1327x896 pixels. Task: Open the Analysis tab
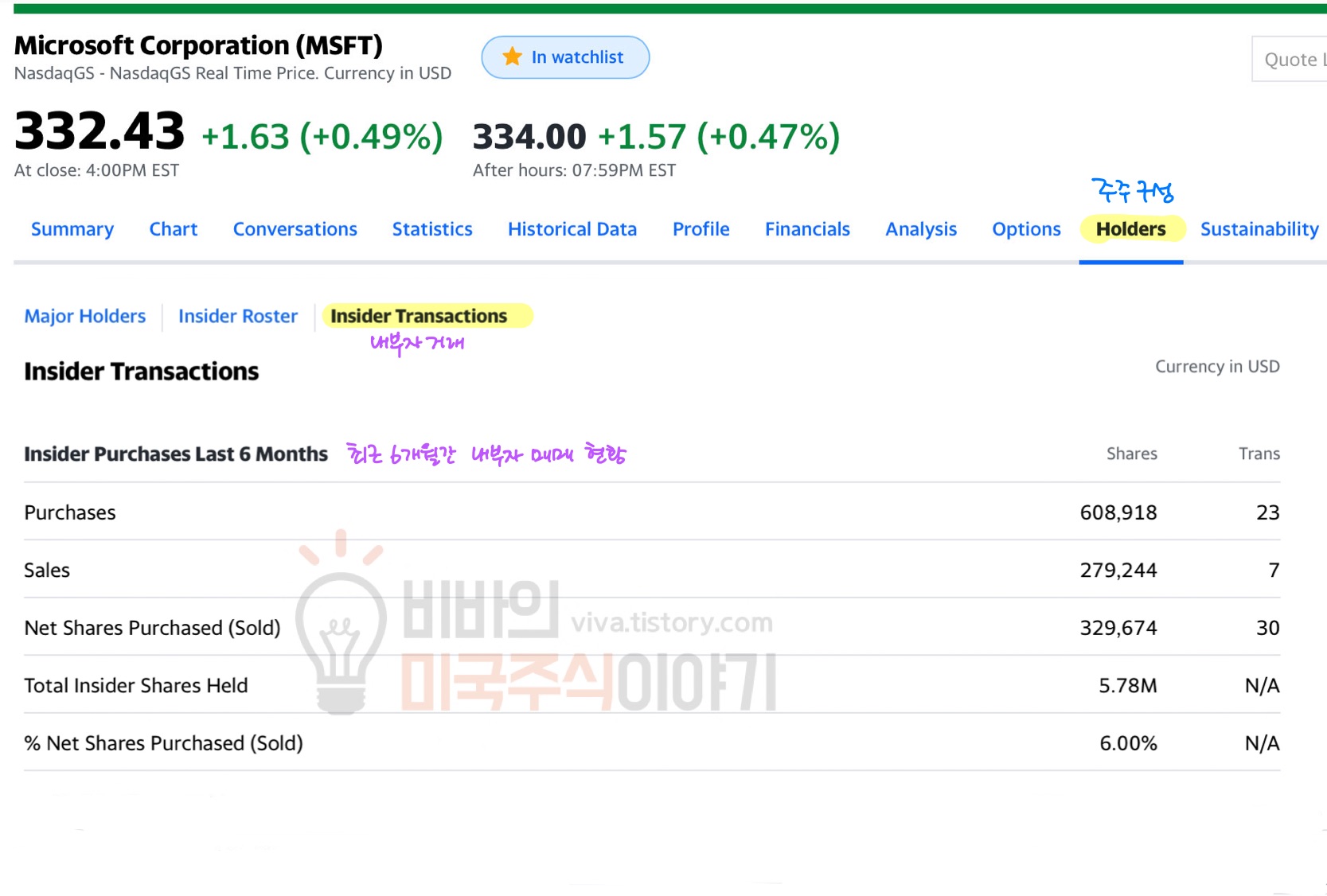click(921, 229)
